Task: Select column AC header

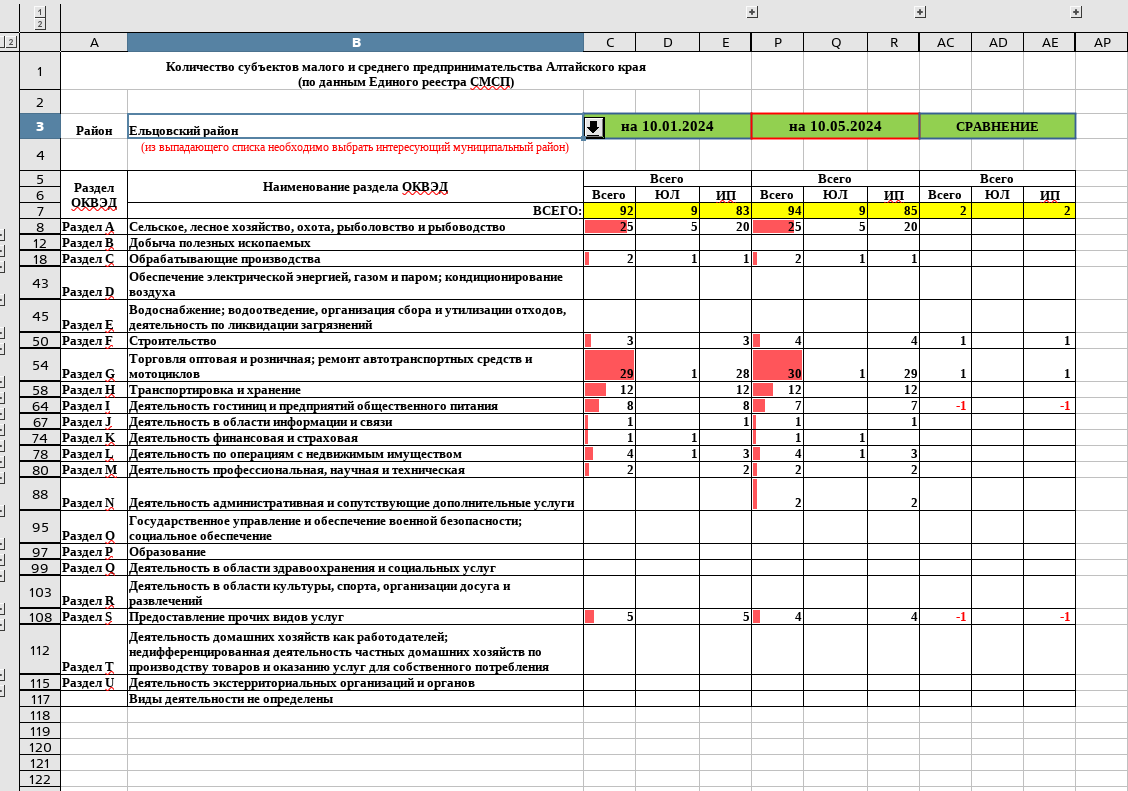Action: (945, 42)
